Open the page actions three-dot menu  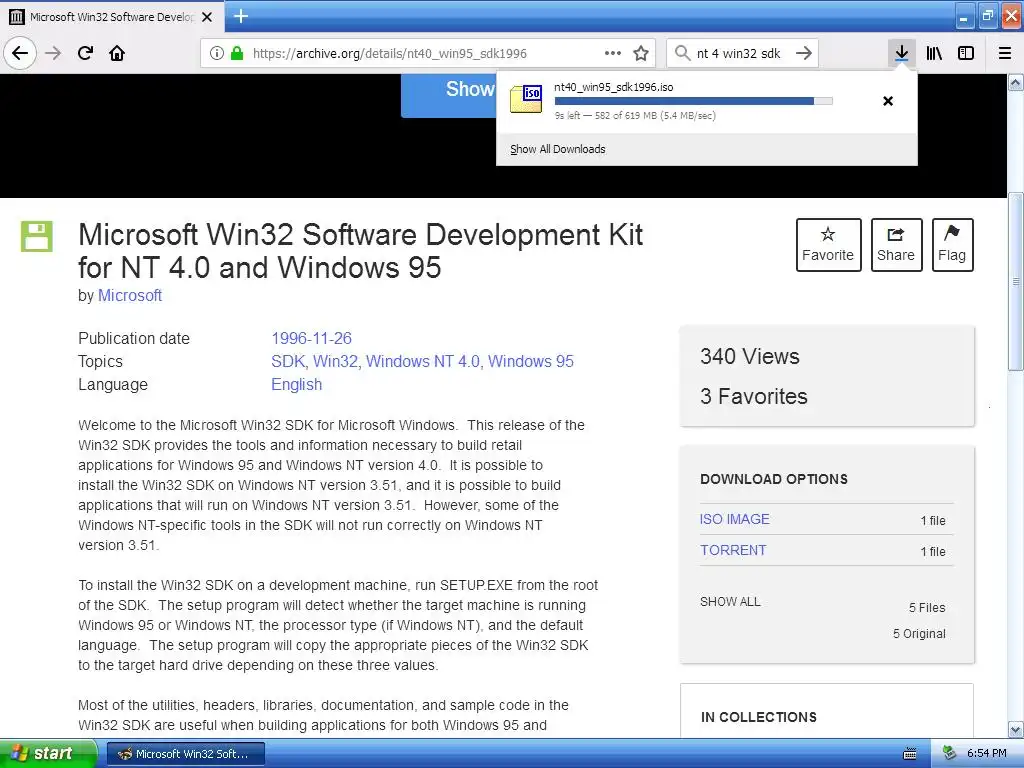tap(613, 54)
